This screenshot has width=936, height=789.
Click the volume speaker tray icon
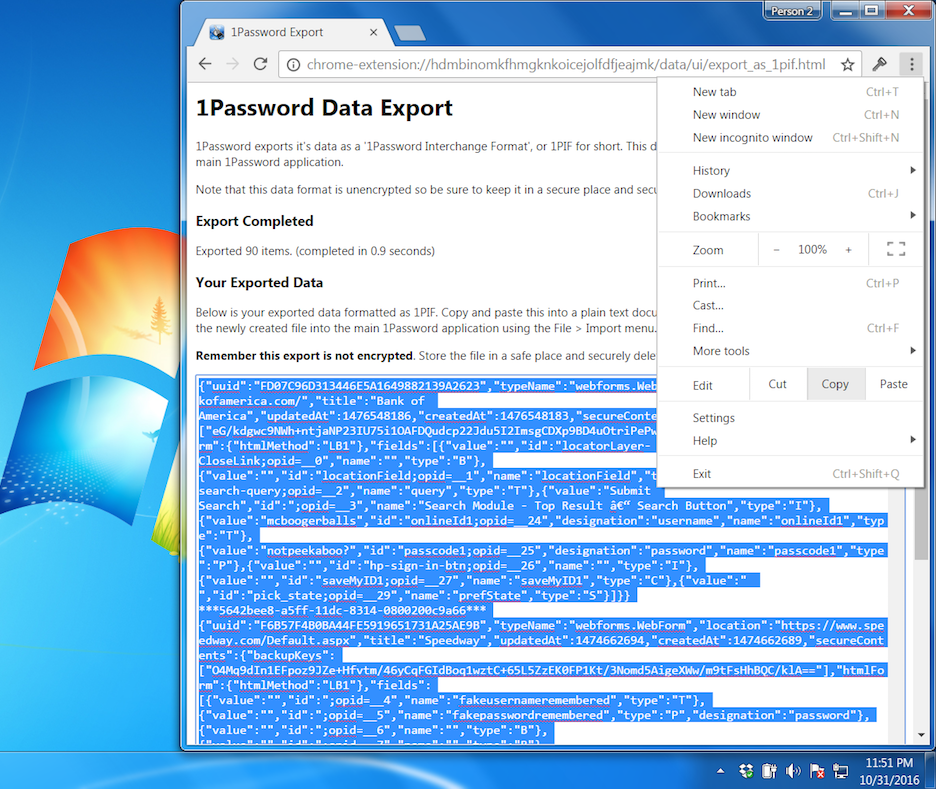[x=793, y=771]
